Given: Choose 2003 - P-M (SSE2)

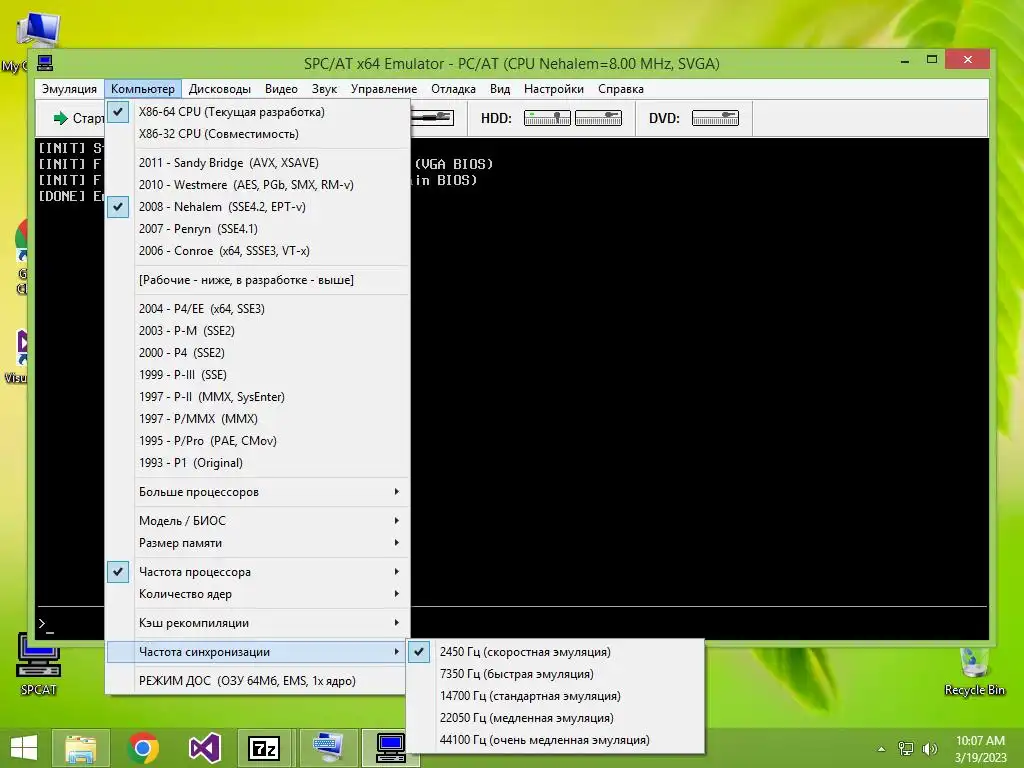Looking at the screenshot, I should coord(257,330).
